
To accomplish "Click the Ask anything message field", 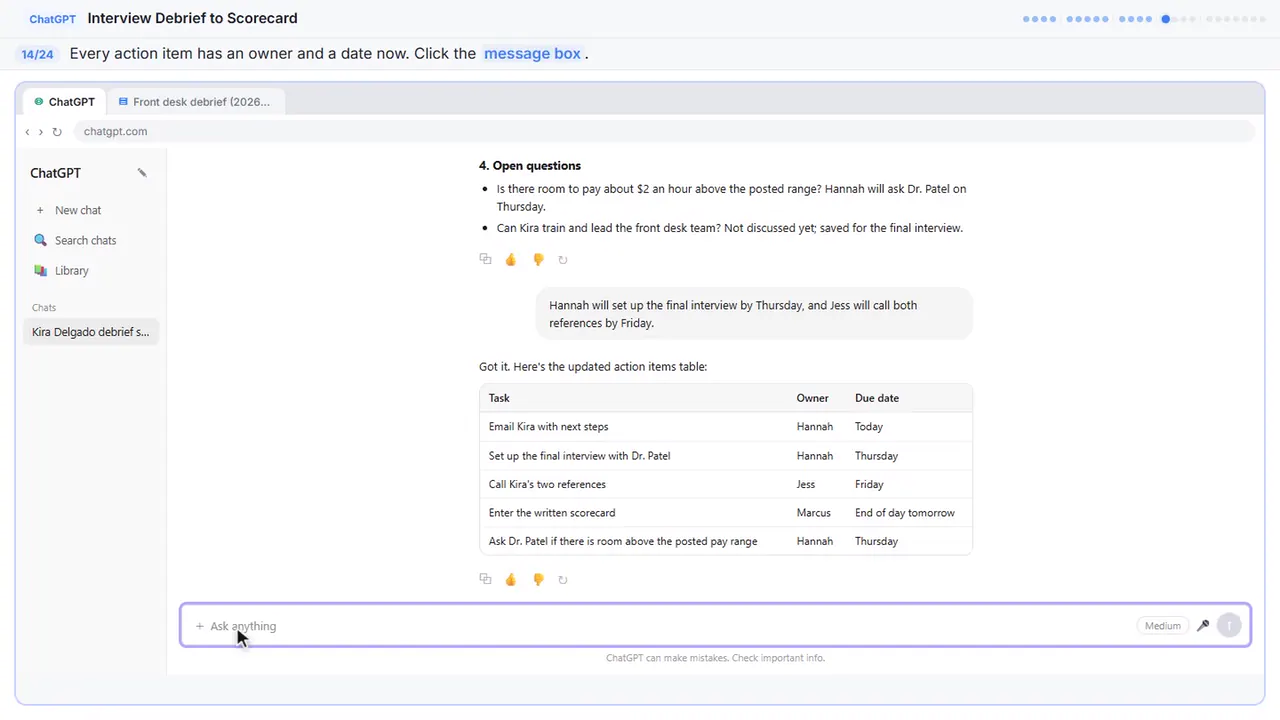I will coord(715,626).
